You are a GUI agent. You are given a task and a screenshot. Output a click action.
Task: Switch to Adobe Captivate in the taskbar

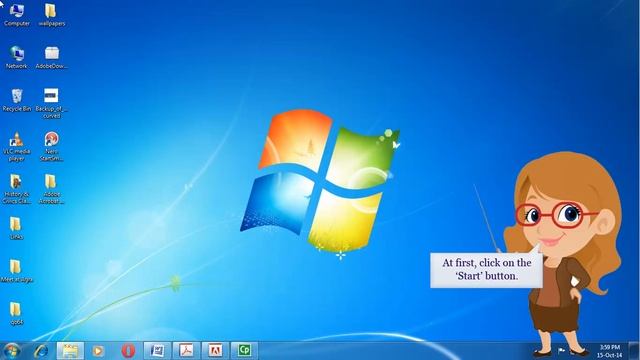pyautogui.click(x=244, y=351)
